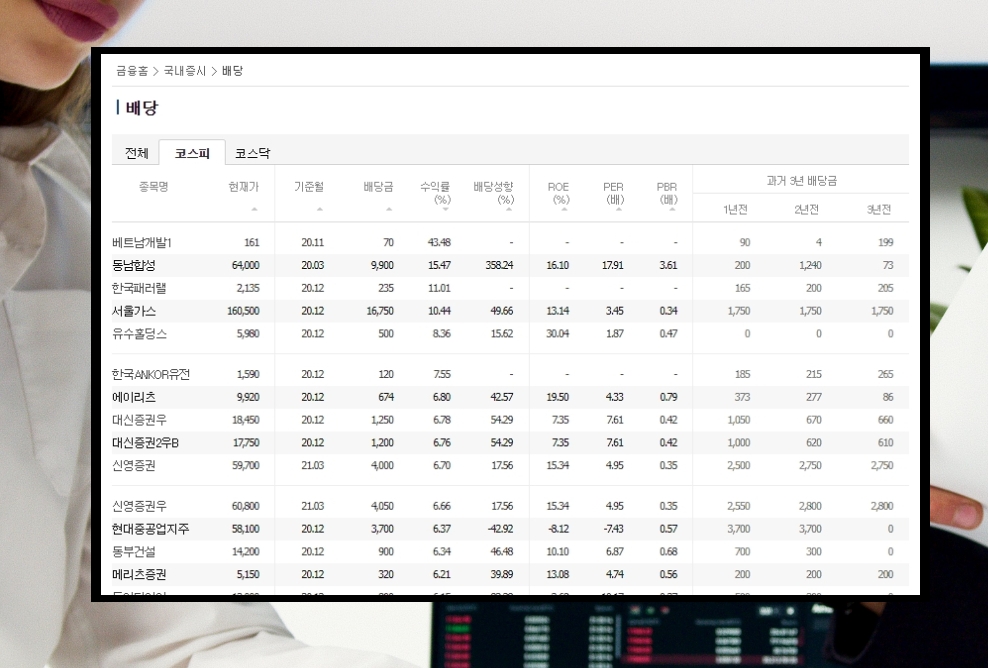Image resolution: width=988 pixels, height=668 pixels.
Task: Select 에이리츠 ROE 19.50
Action: pyautogui.click(x=558, y=397)
